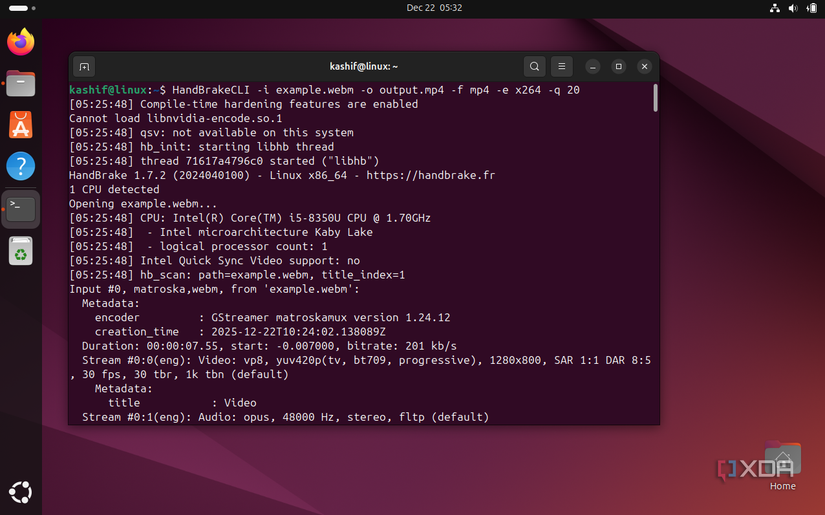Viewport: 825px width, 515px height.
Task: Click 'hb_init: starting libhb thread' line
Action: 202,147
